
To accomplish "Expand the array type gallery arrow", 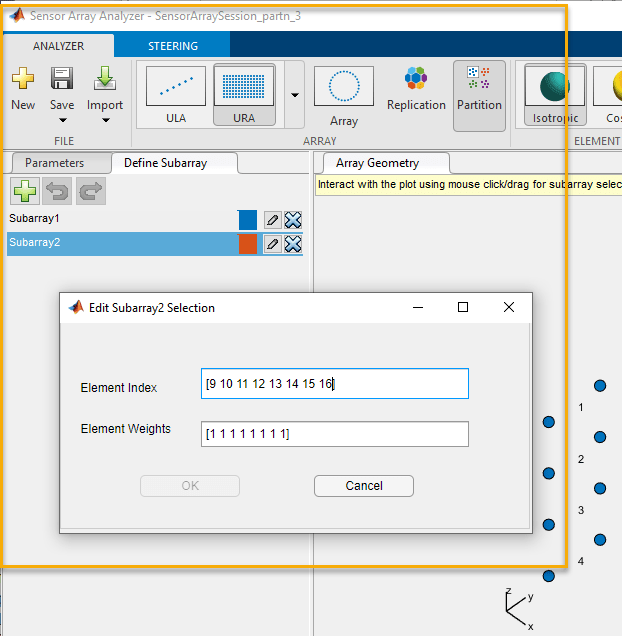I will [295, 95].
